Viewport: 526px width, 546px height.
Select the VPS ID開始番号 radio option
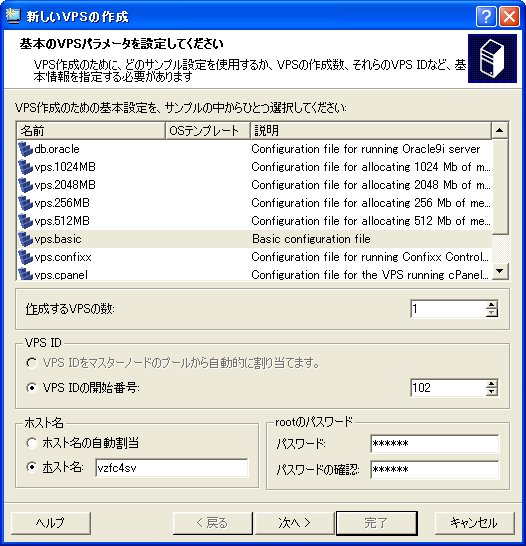pyautogui.click(x=32, y=388)
